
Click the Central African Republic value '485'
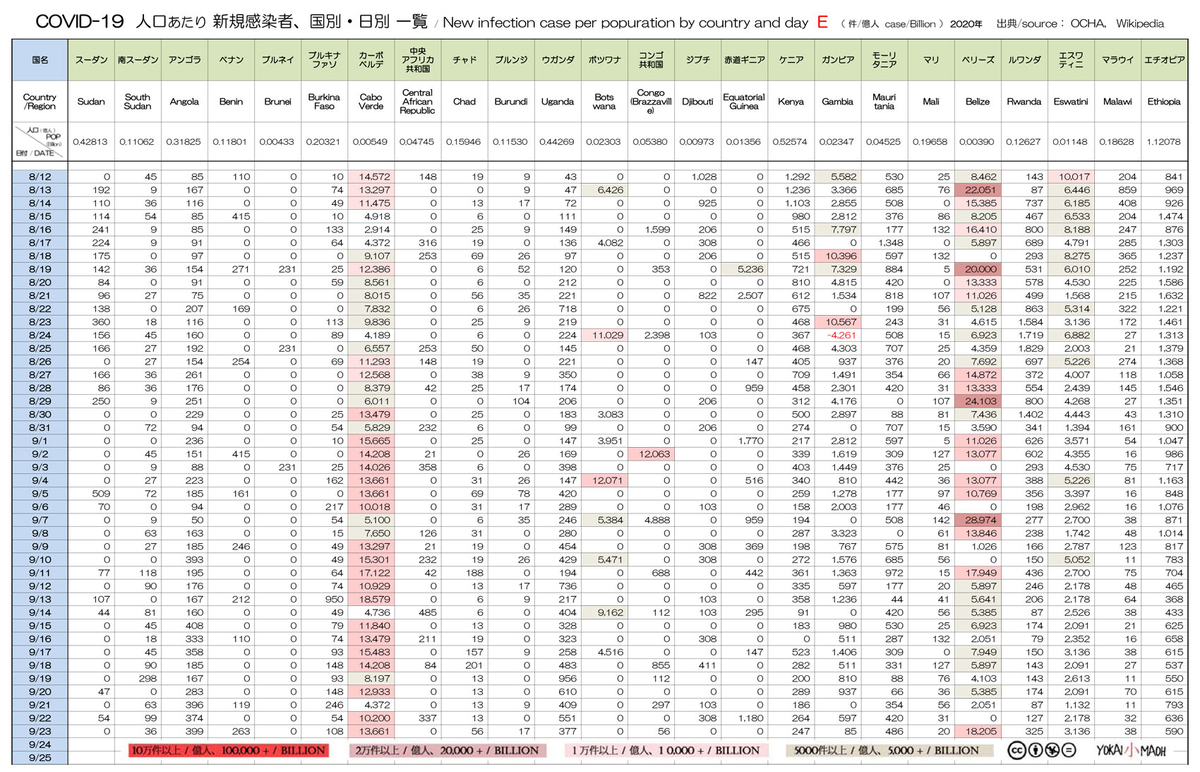point(428,612)
